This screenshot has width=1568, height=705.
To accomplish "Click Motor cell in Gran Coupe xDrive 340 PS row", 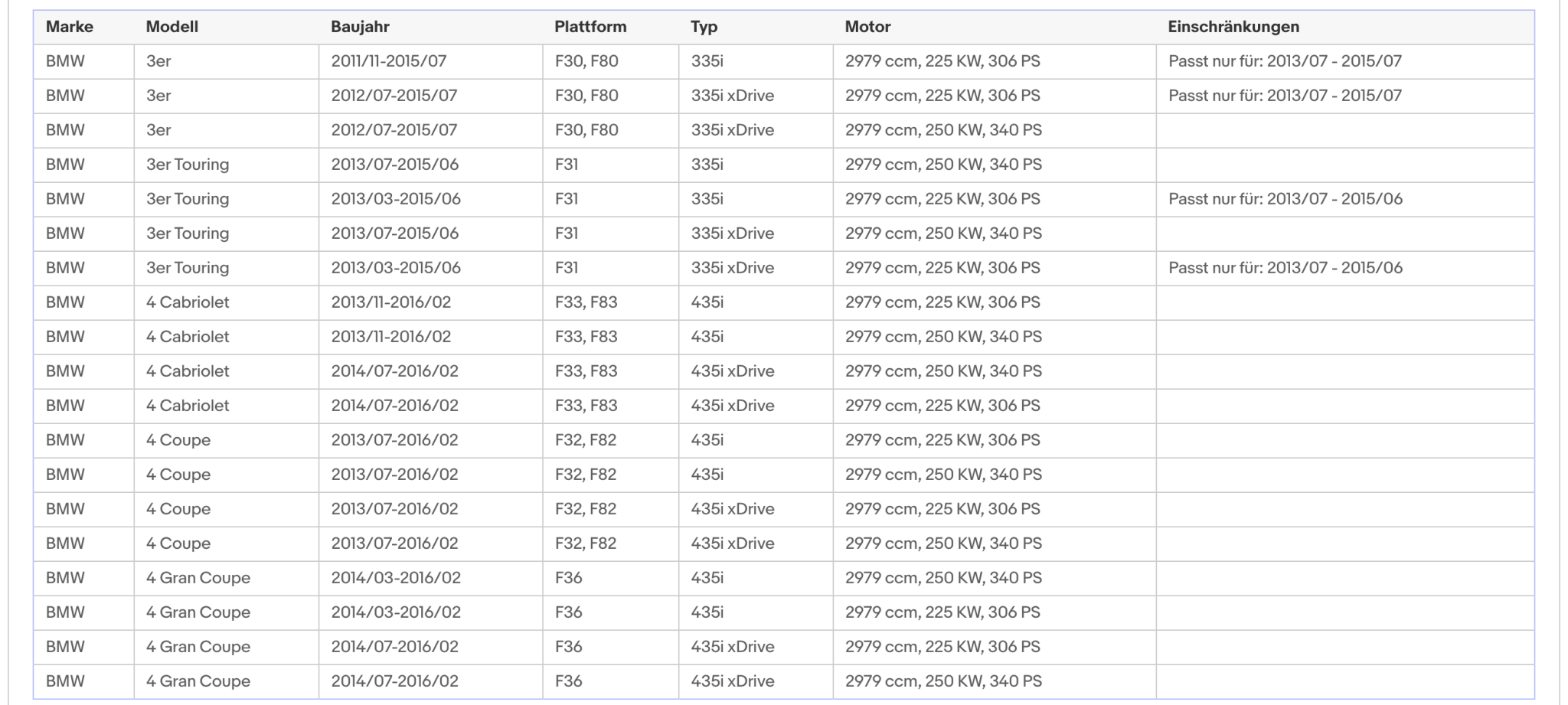I will pos(943,681).
